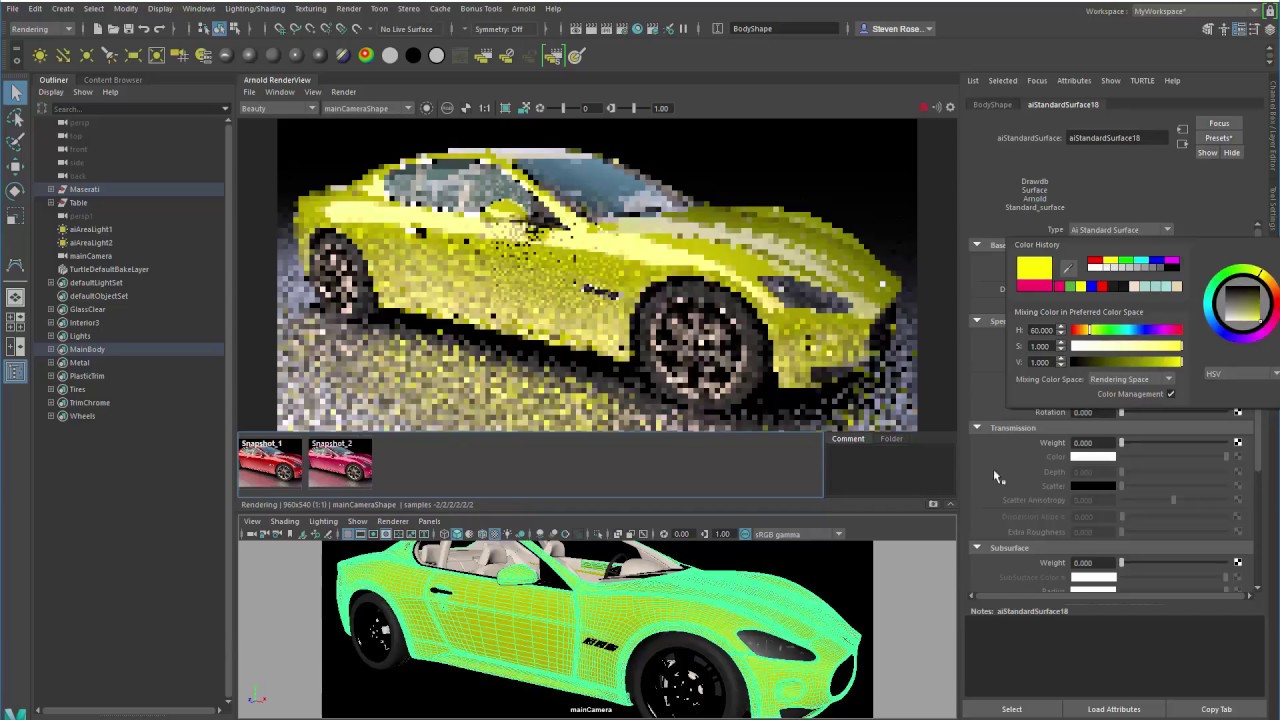1280x720 pixels.
Task: Open the sRGB gamma view transform dropdown
Action: pos(797,534)
